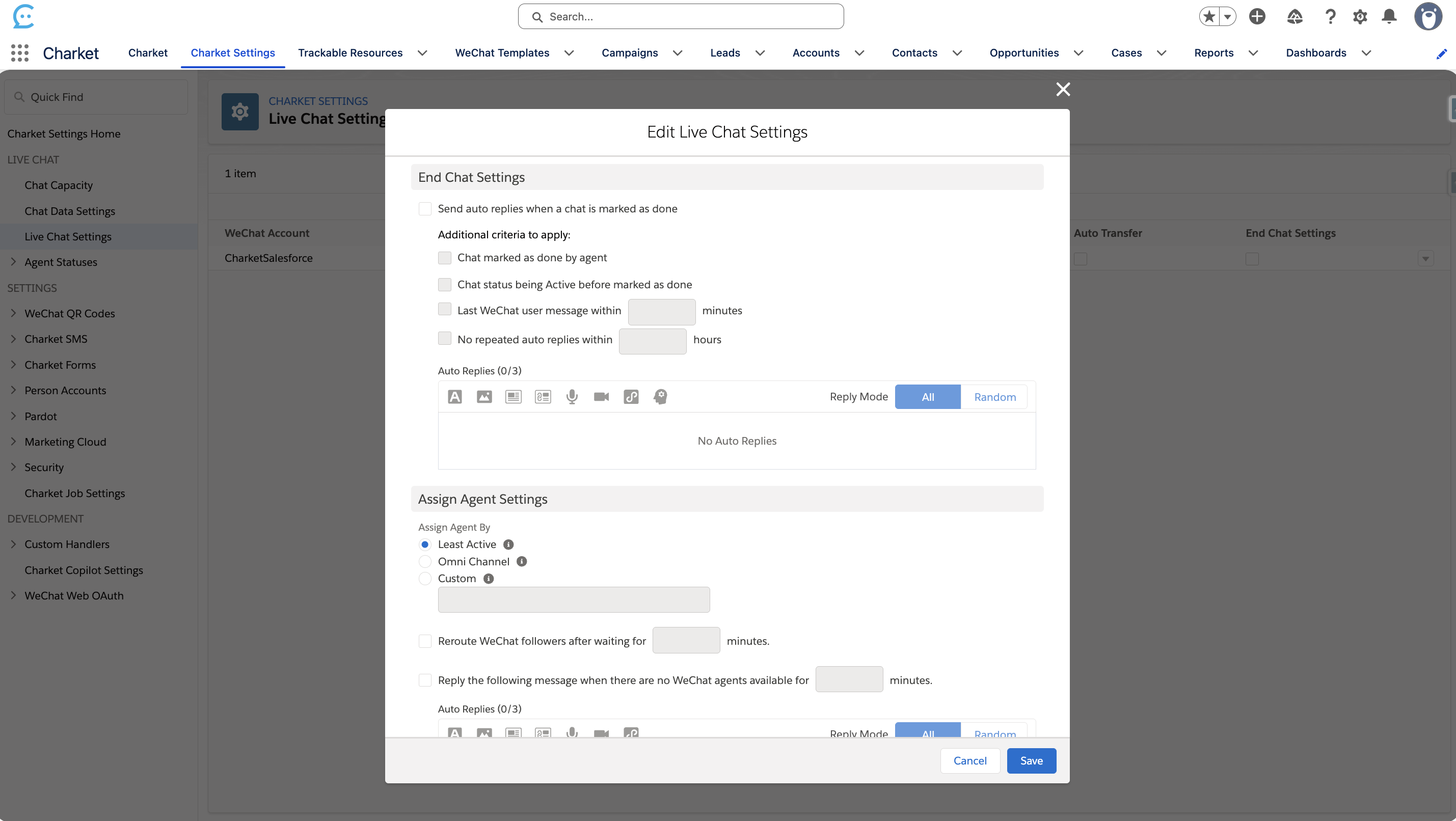Screen dimensions: 1456x821
Task: Expand the Leads tab chevron
Action: click(x=760, y=53)
